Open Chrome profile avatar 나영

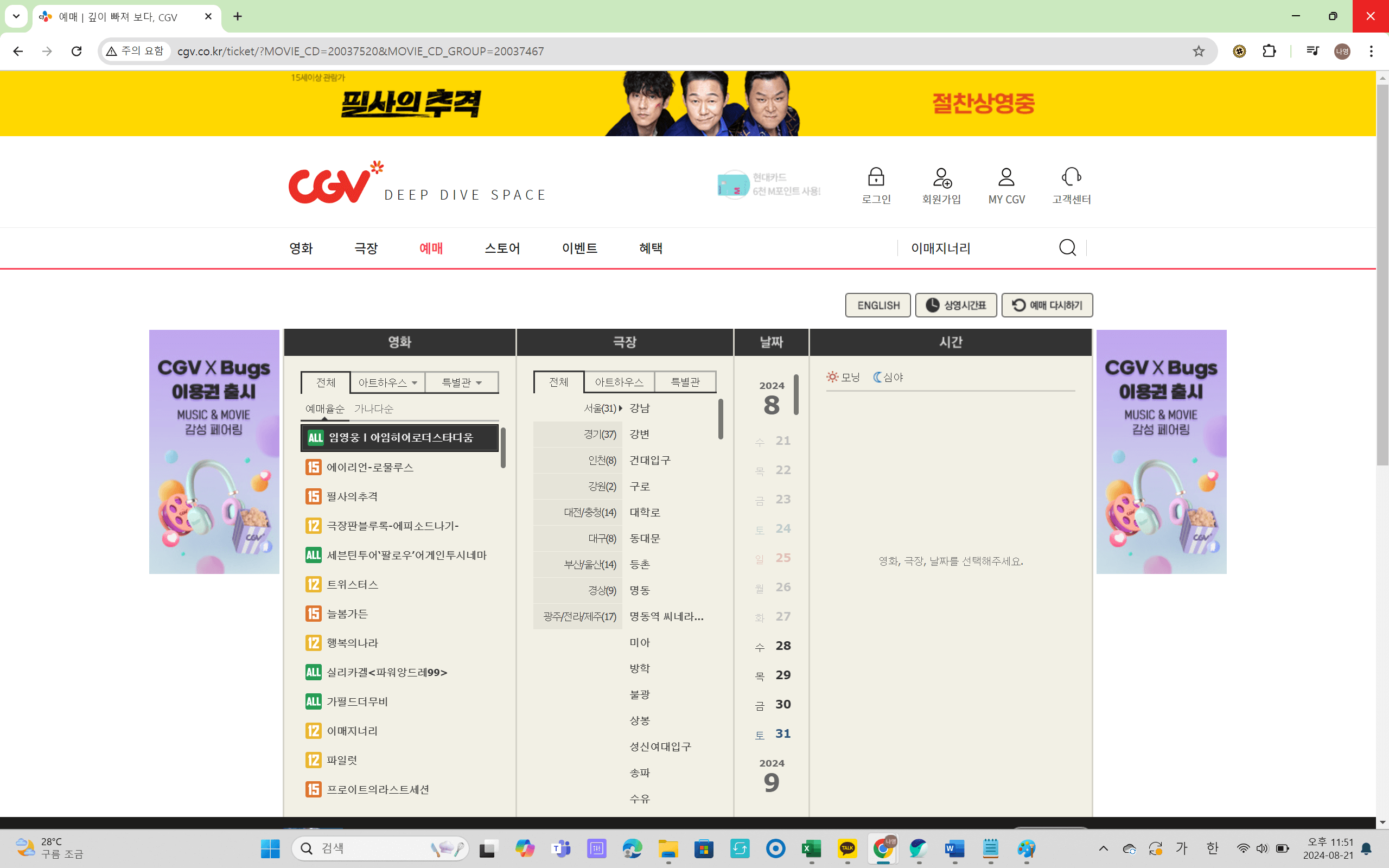click(x=1342, y=51)
